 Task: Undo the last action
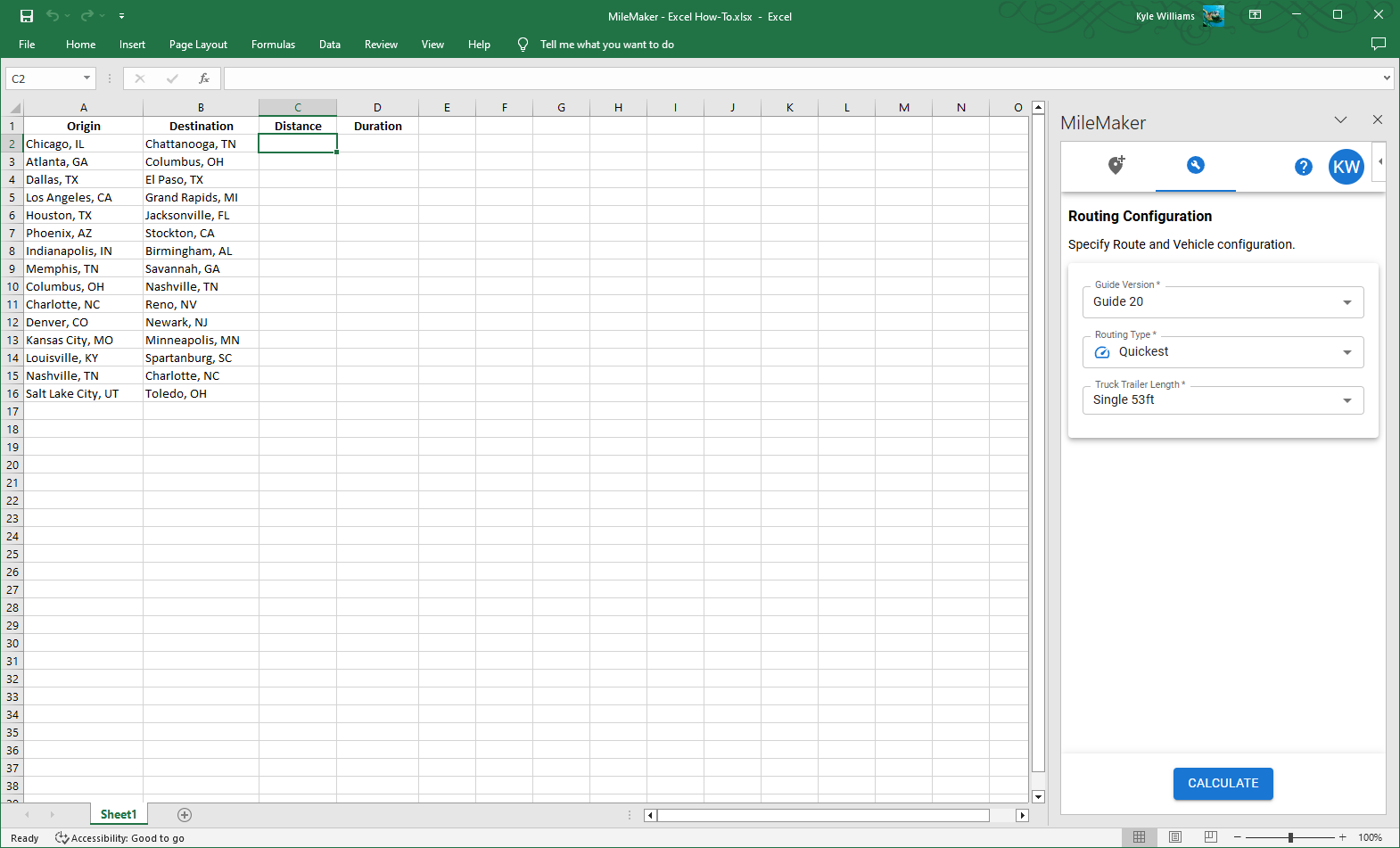coord(53,16)
